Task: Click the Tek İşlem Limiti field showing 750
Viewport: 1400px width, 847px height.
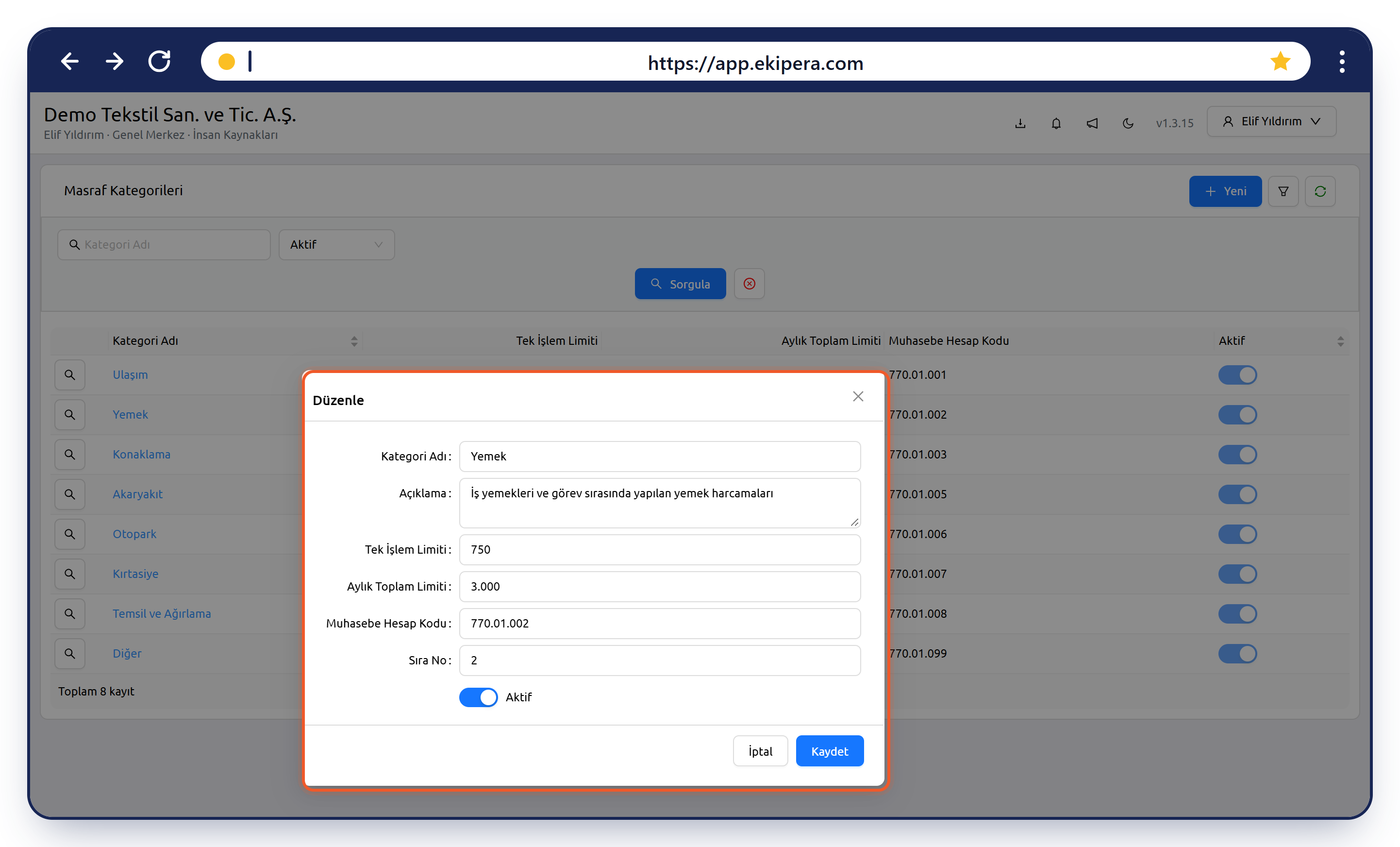Action: [x=660, y=550]
